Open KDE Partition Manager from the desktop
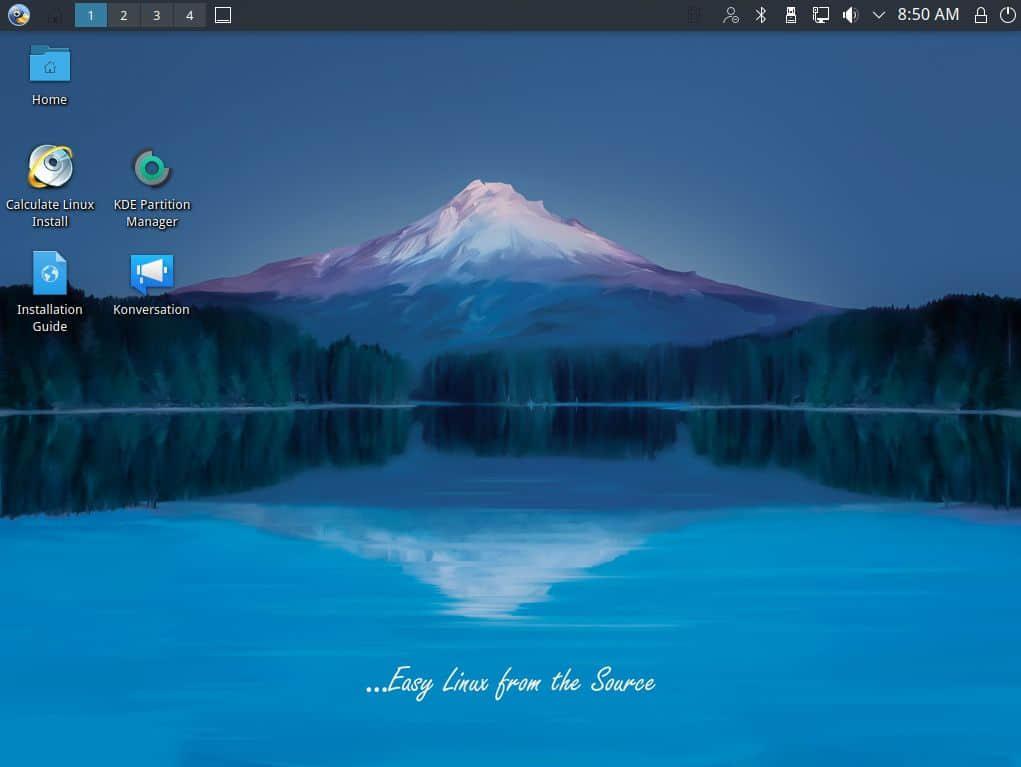Viewport: 1021px width, 767px height. (x=152, y=168)
